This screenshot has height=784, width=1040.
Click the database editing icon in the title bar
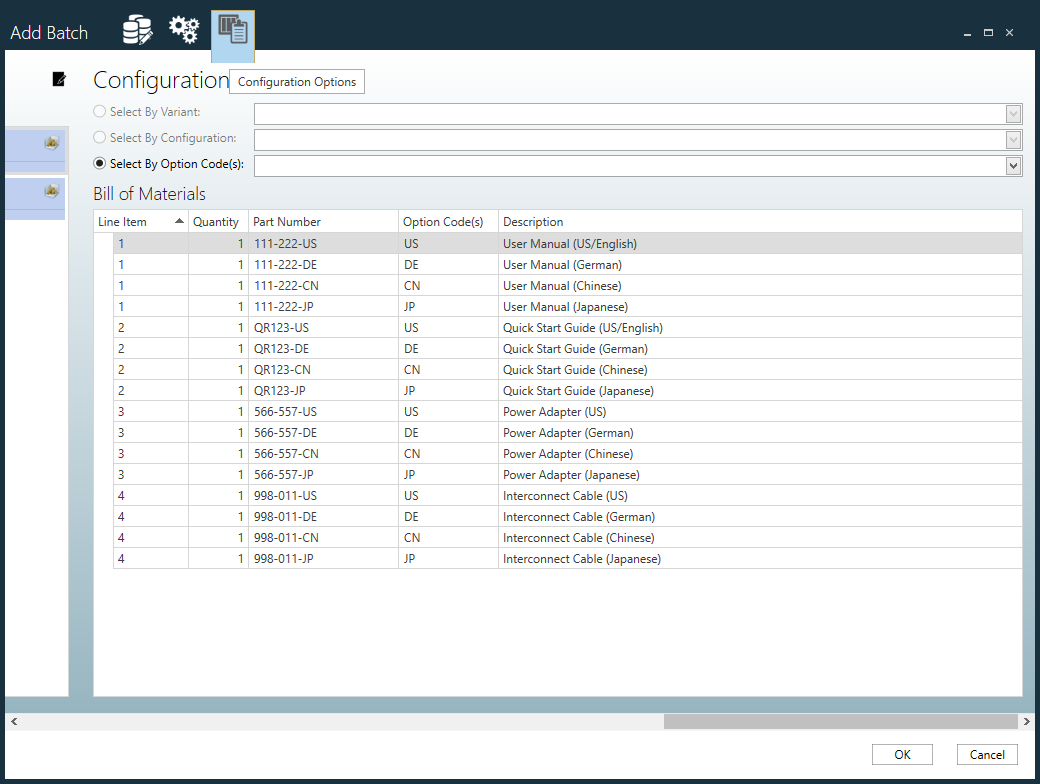click(136, 29)
